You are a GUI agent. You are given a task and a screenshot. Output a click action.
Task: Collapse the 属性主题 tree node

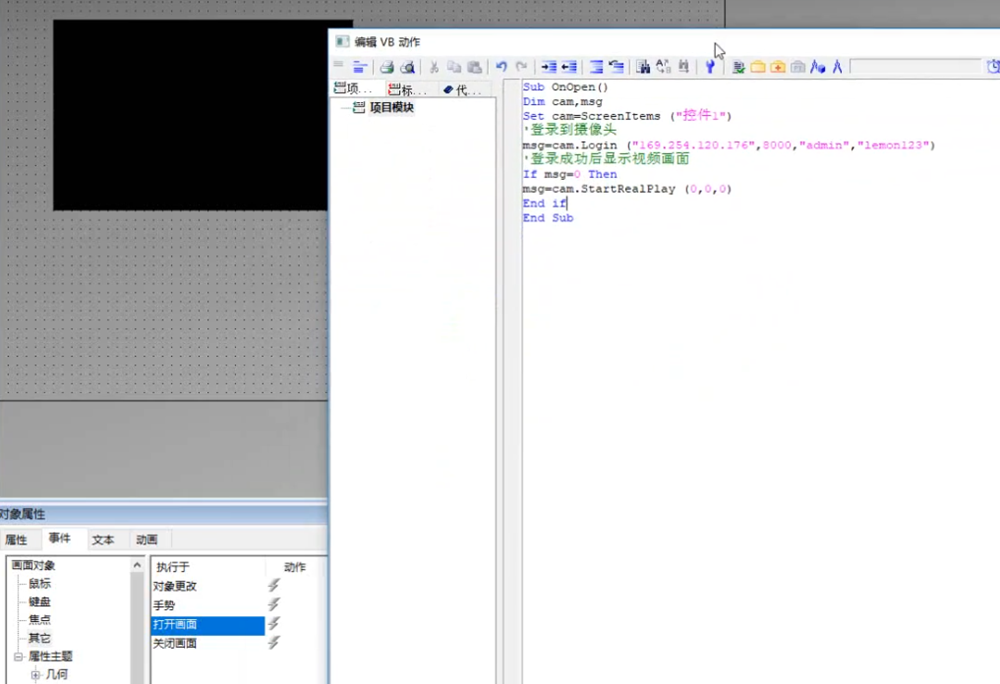click(18, 657)
